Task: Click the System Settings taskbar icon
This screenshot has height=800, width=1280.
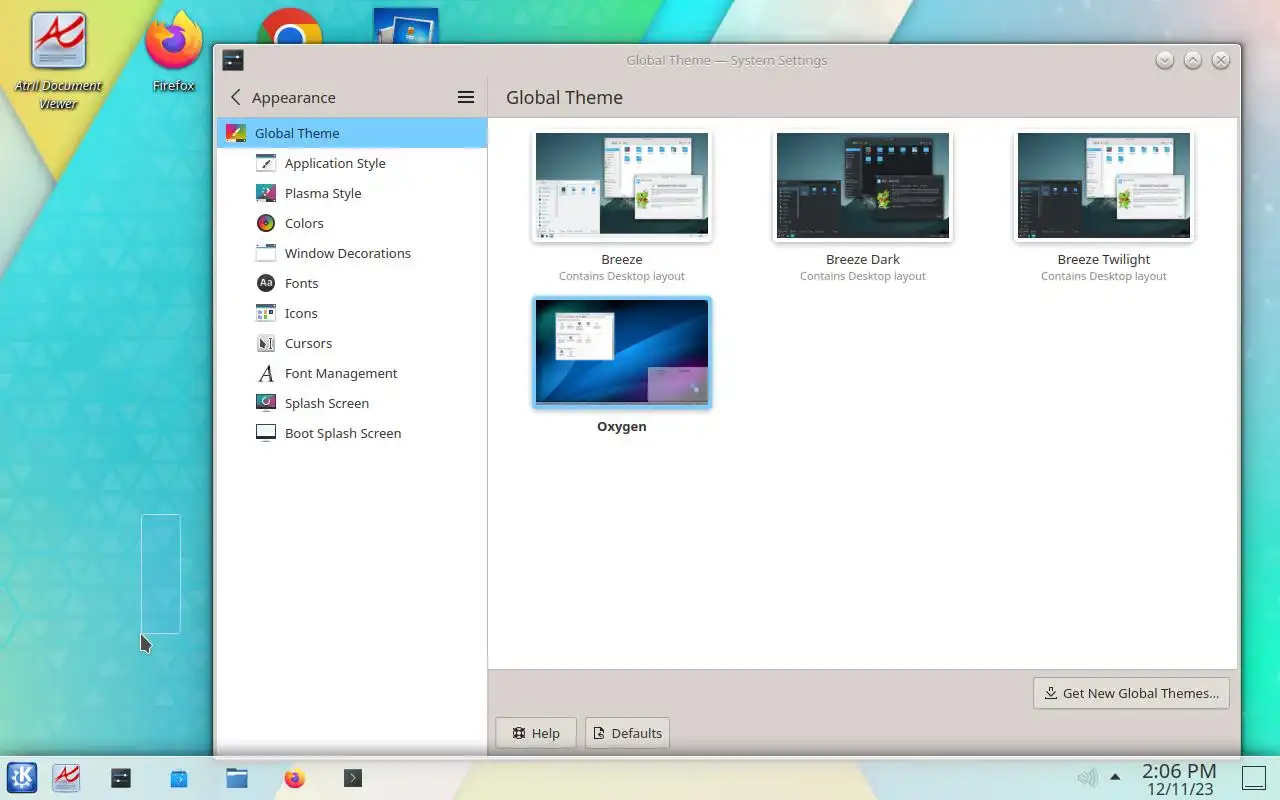Action: [121, 777]
